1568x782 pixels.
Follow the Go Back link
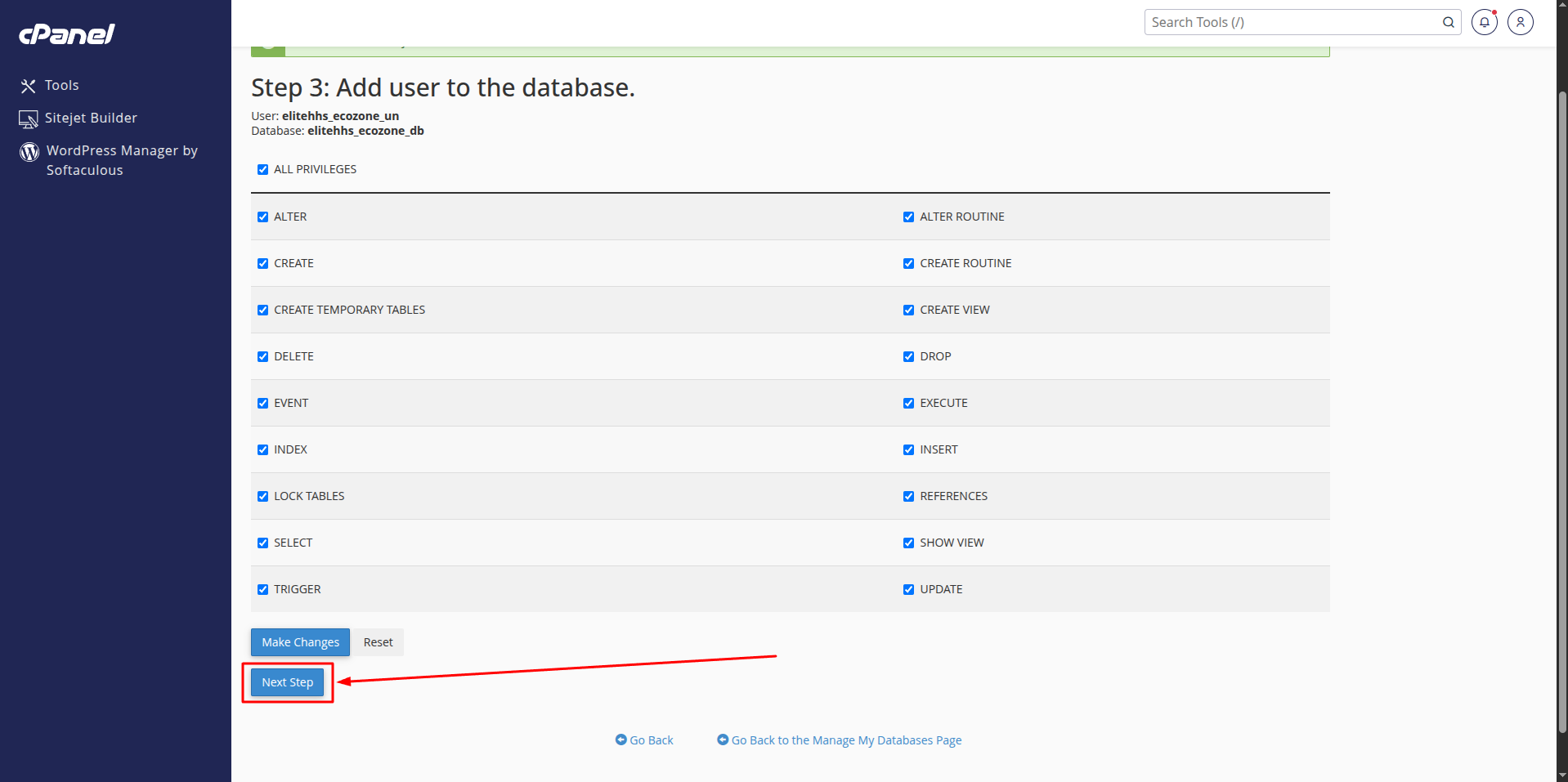pyautogui.click(x=651, y=740)
